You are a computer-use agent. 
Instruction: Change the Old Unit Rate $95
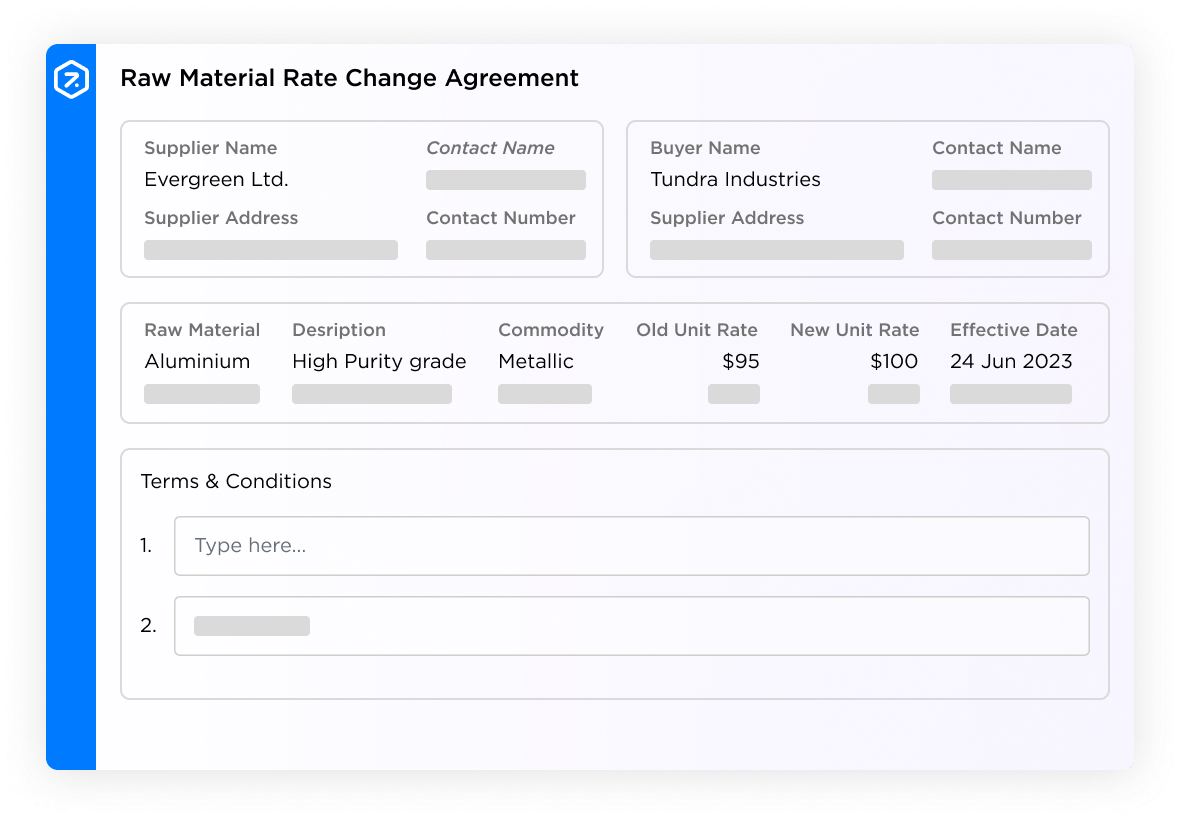pos(740,361)
